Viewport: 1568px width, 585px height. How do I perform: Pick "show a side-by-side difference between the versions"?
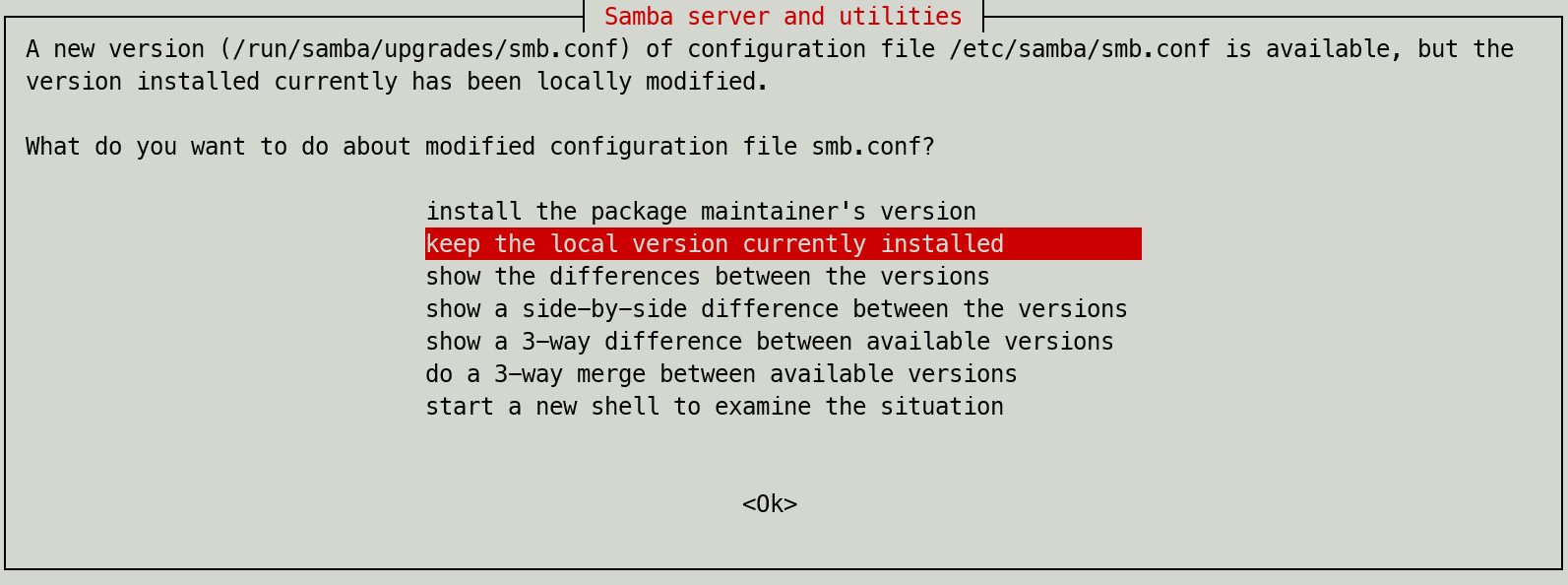776,309
